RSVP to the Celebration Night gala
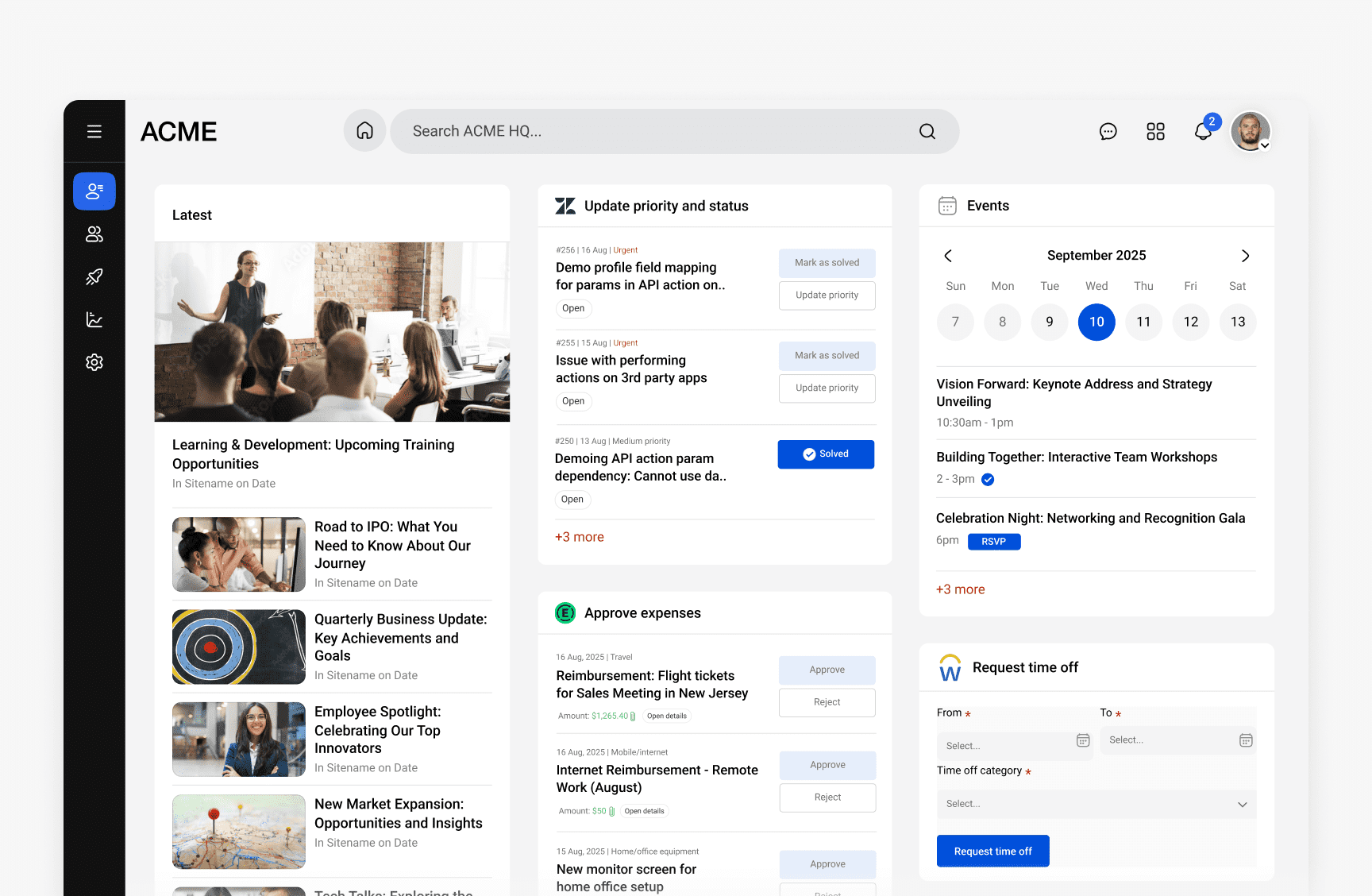 click(993, 542)
